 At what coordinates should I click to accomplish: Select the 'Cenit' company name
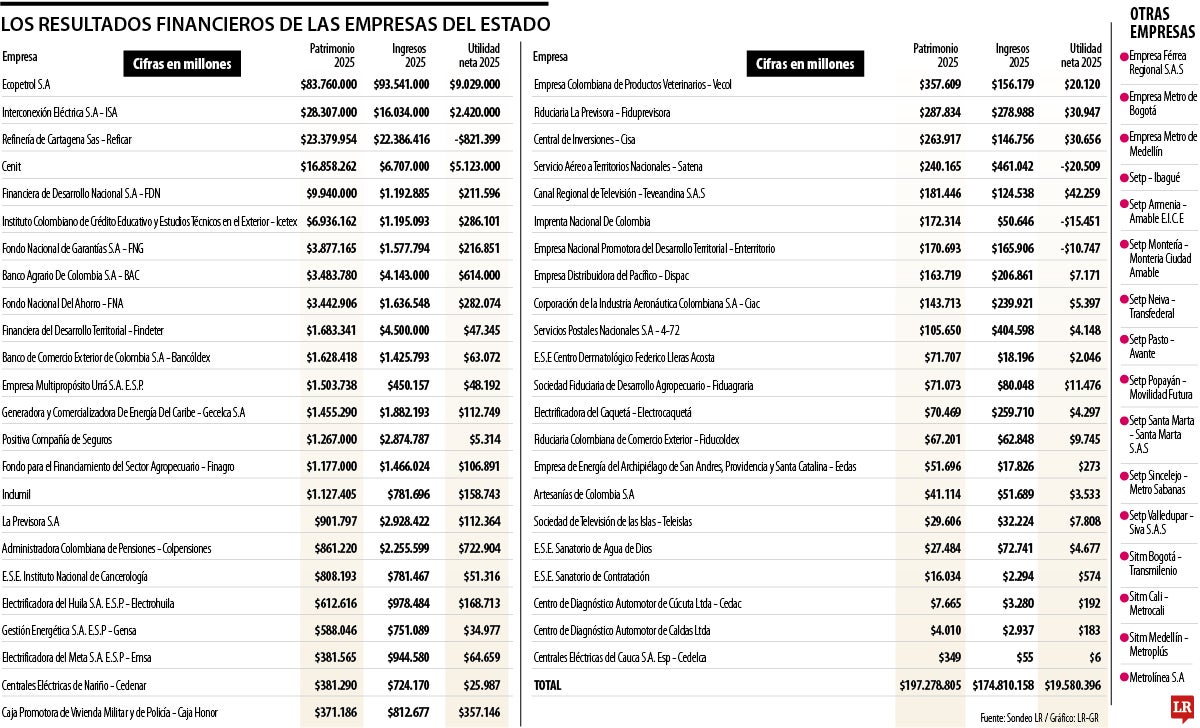12,167
